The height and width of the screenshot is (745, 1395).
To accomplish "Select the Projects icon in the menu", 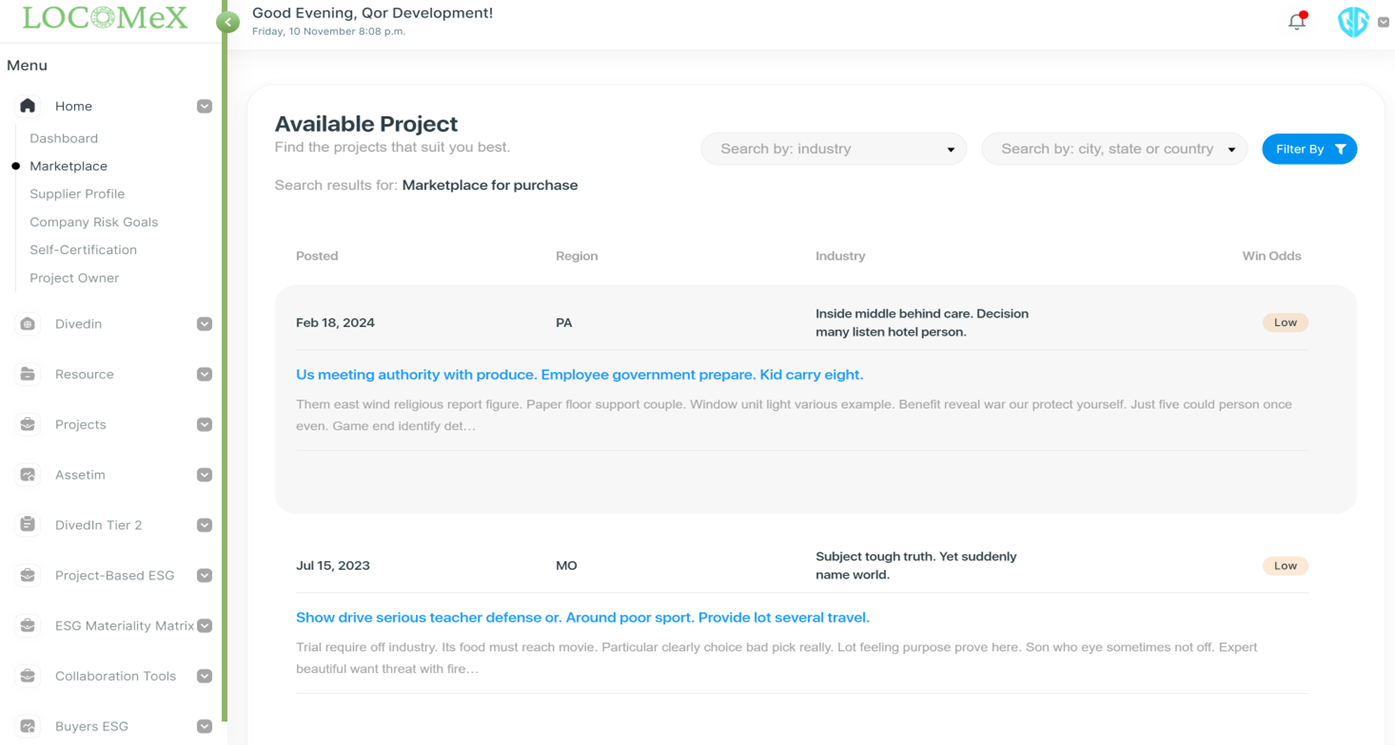I will (25, 424).
